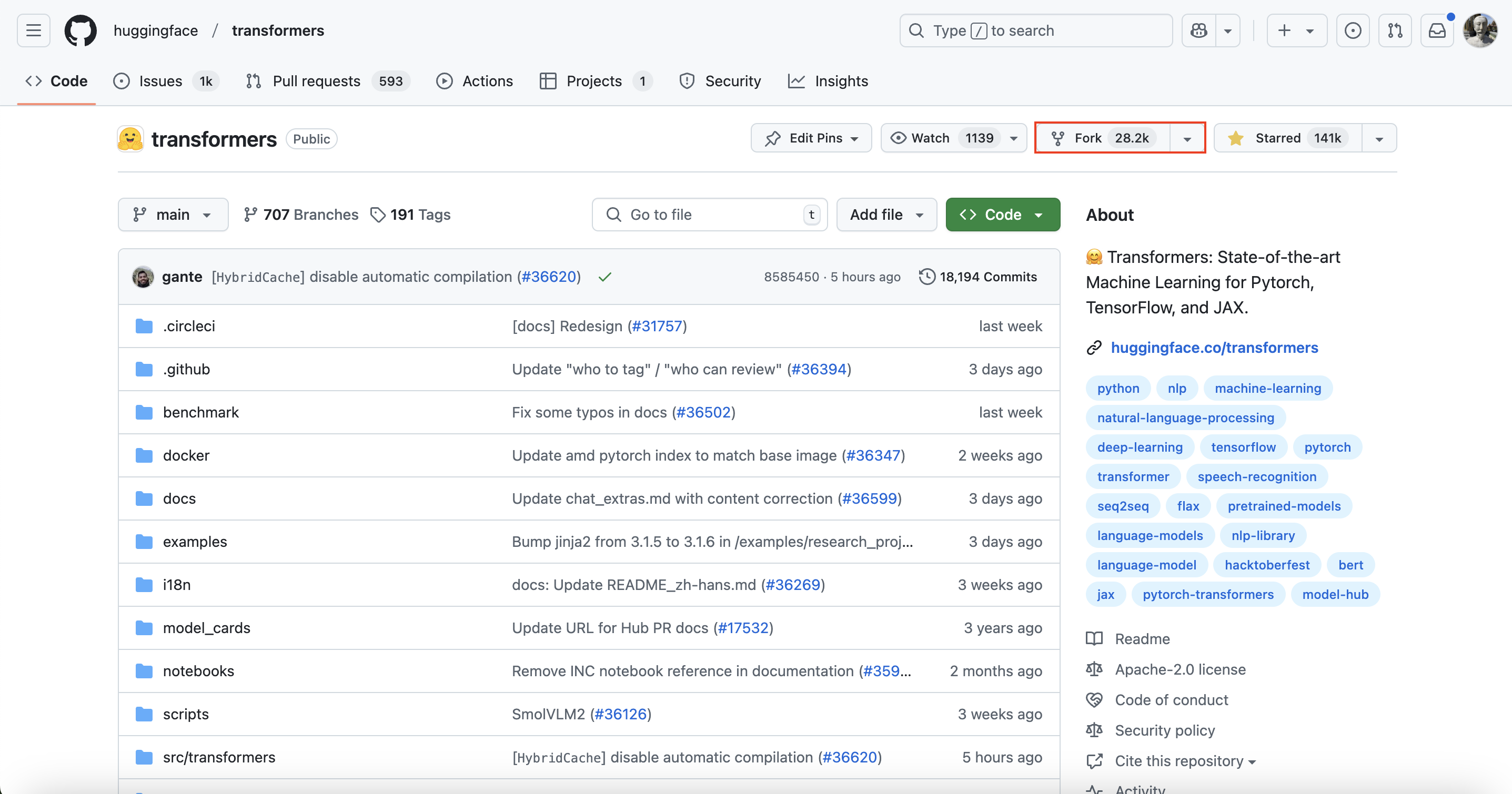The height and width of the screenshot is (794, 1512).
Task: Click the Type / to search field
Action: click(1036, 30)
